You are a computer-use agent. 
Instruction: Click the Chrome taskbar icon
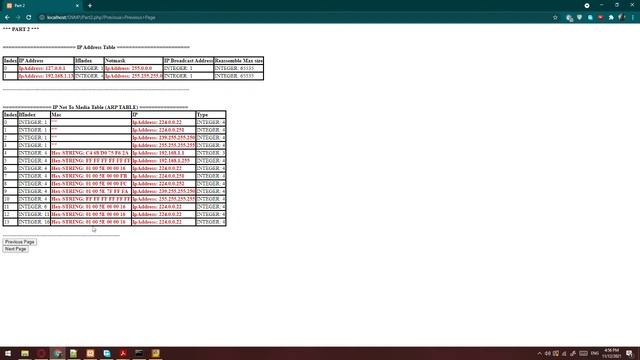(x=58, y=353)
